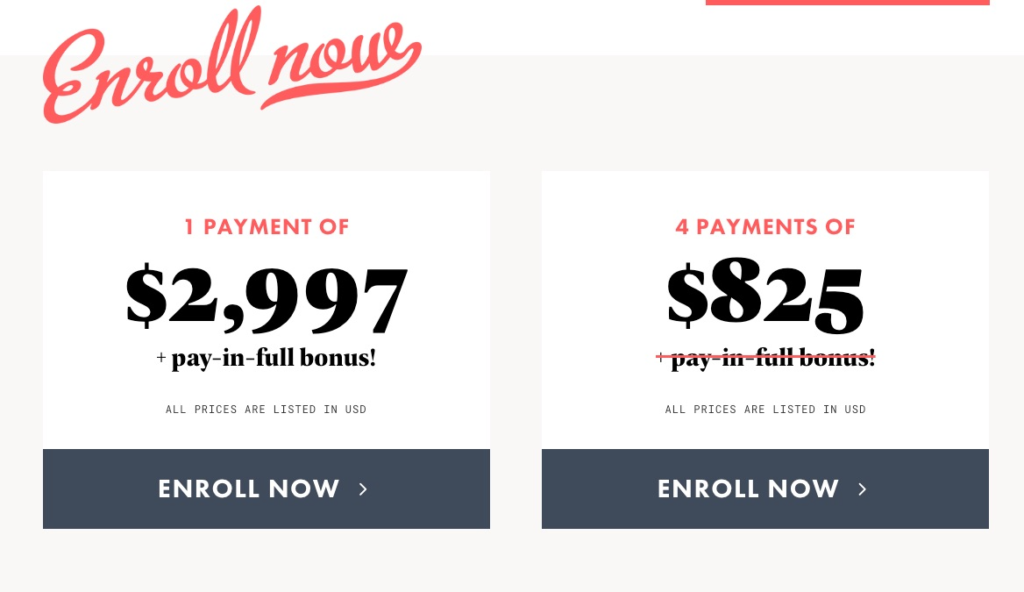The height and width of the screenshot is (592, 1024).
Task: Click the USD price note under the $825 plan
Action: click(x=765, y=409)
